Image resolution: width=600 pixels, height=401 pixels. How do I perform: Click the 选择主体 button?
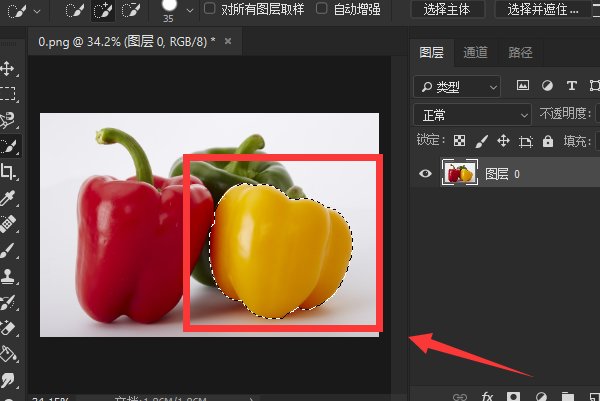447,9
